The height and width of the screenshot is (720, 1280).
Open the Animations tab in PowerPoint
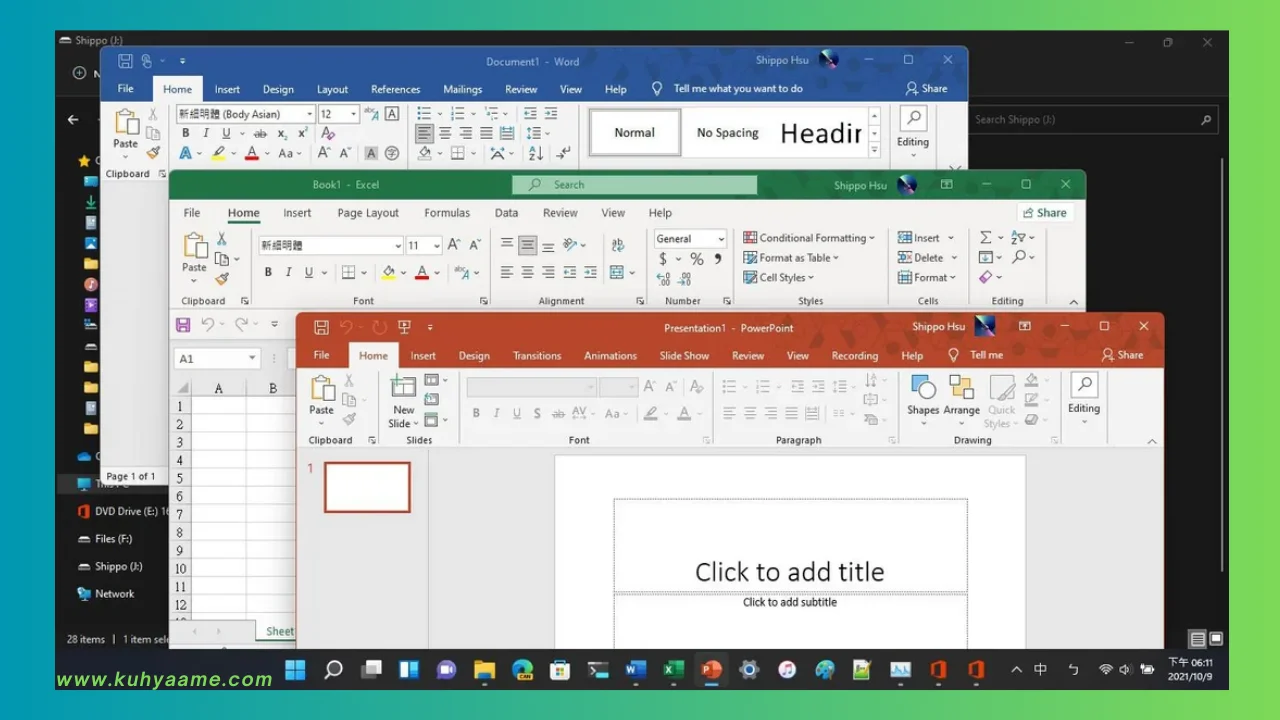(x=610, y=356)
